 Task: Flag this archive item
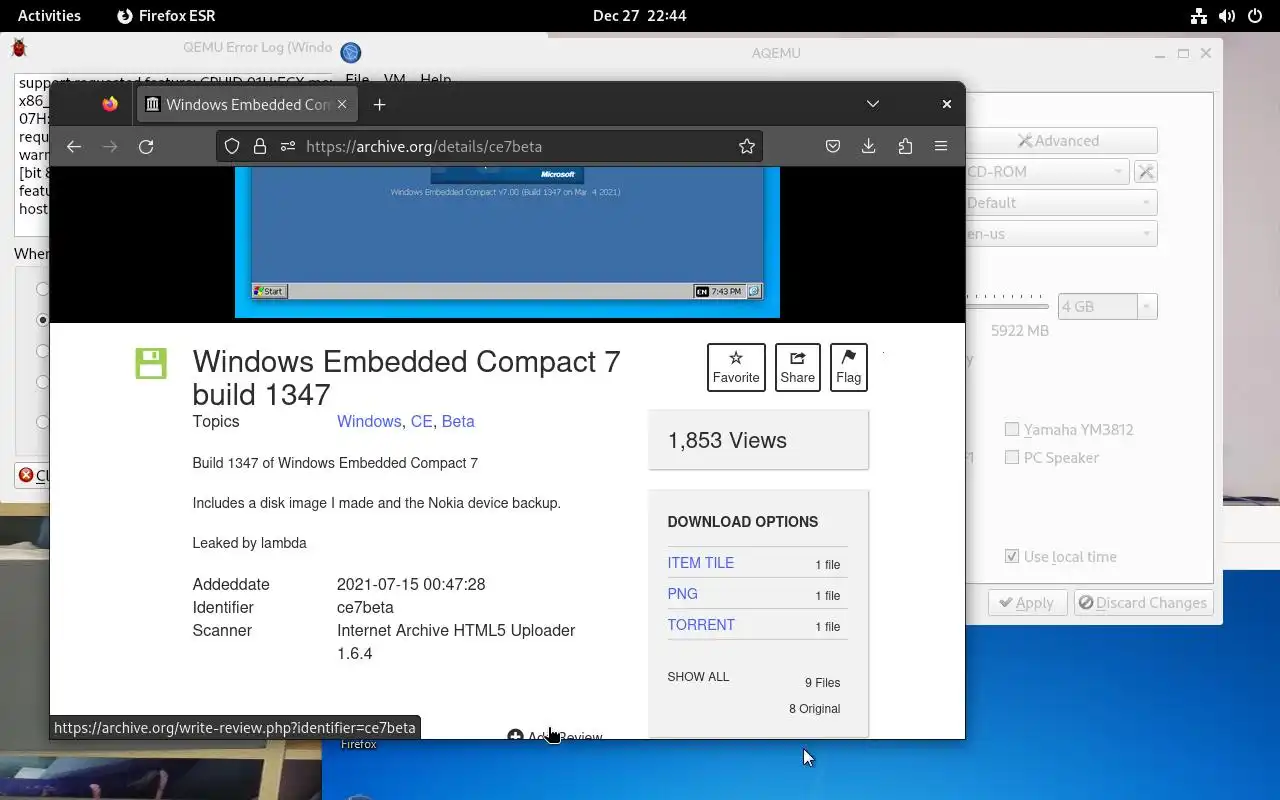848,367
